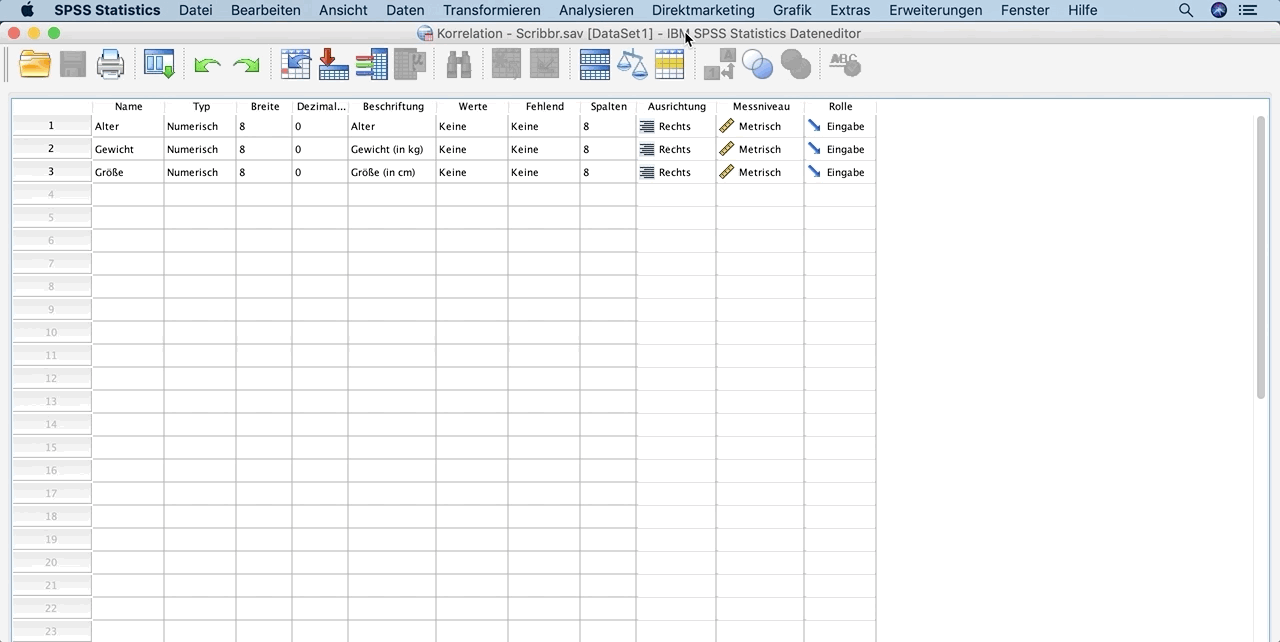Click the Open data document folder icon
Image resolution: width=1280 pixels, height=642 pixels.
pyautogui.click(x=35, y=65)
